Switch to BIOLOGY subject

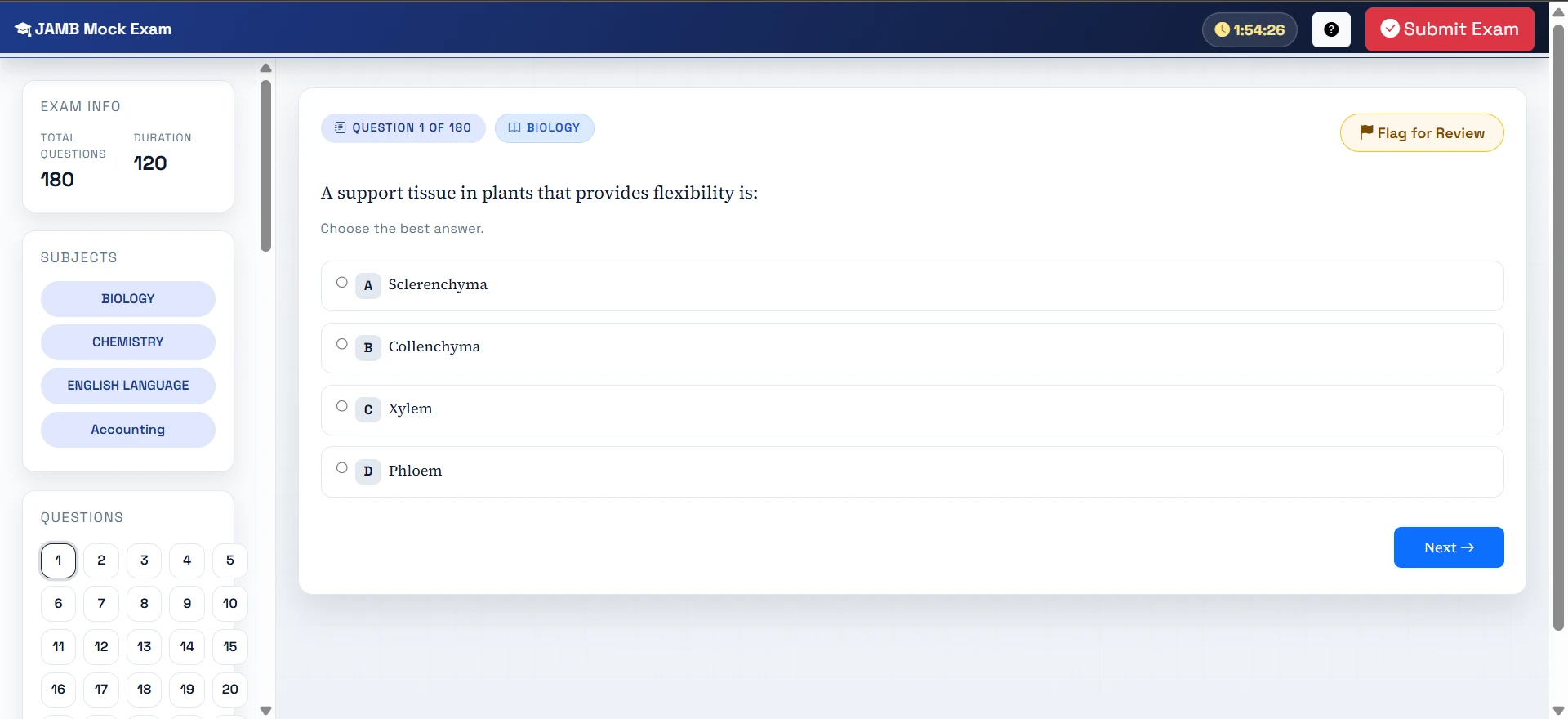tap(128, 299)
